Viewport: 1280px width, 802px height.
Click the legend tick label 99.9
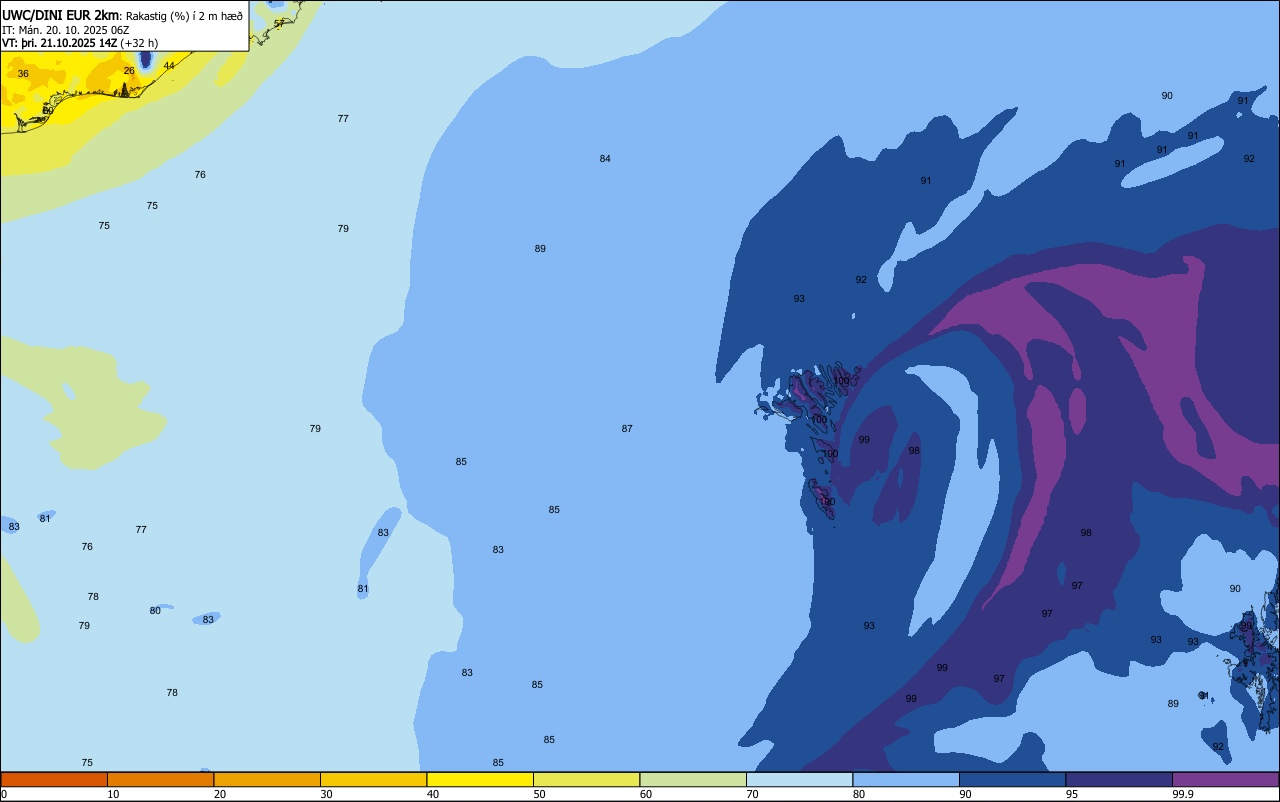pyautogui.click(x=1183, y=794)
